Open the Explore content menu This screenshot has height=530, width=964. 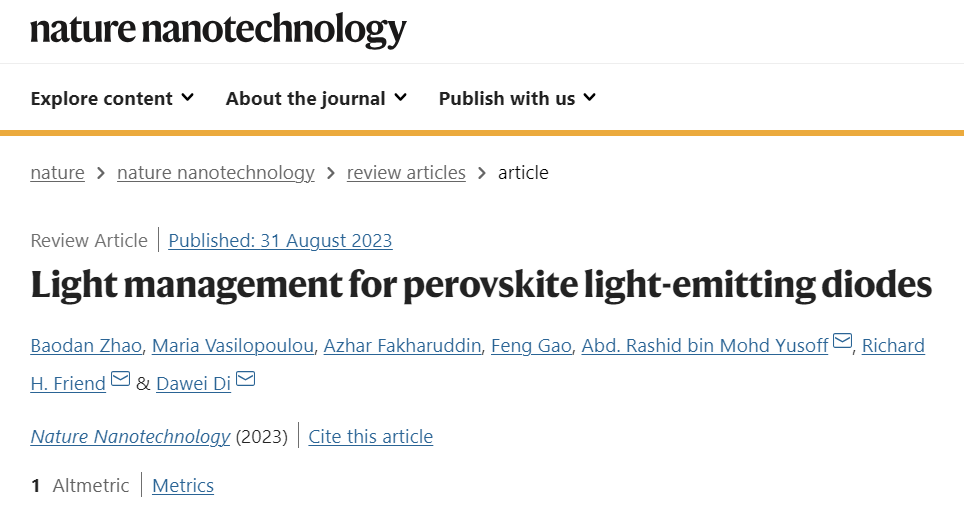pos(113,98)
